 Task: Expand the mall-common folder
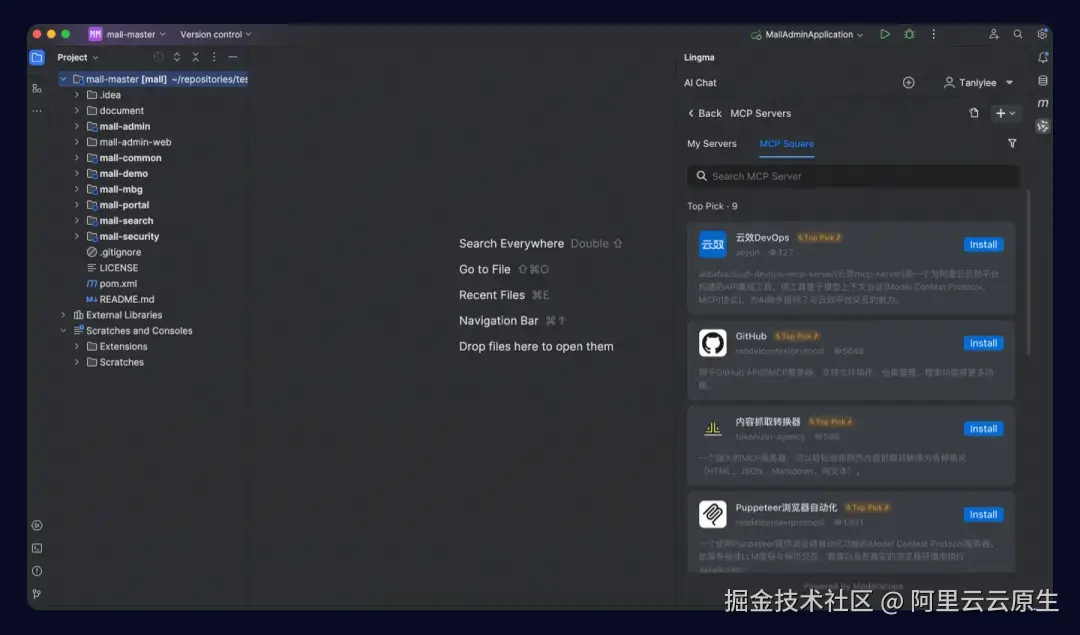point(79,157)
